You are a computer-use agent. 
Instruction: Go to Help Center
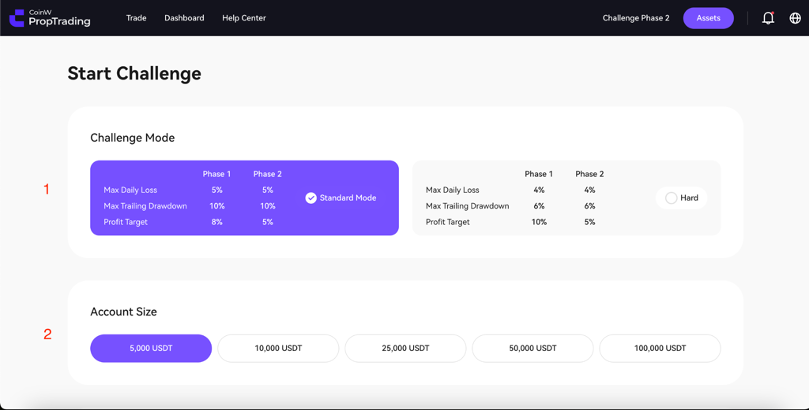pyautogui.click(x=244, y=18)
